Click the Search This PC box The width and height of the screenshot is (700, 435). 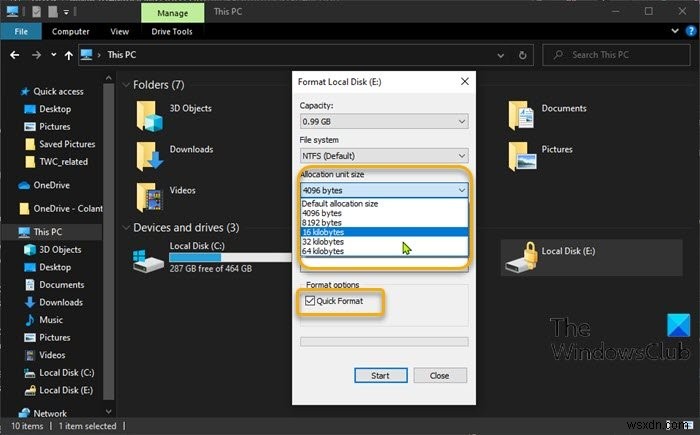pyautogui.click(x=616, y=55)
